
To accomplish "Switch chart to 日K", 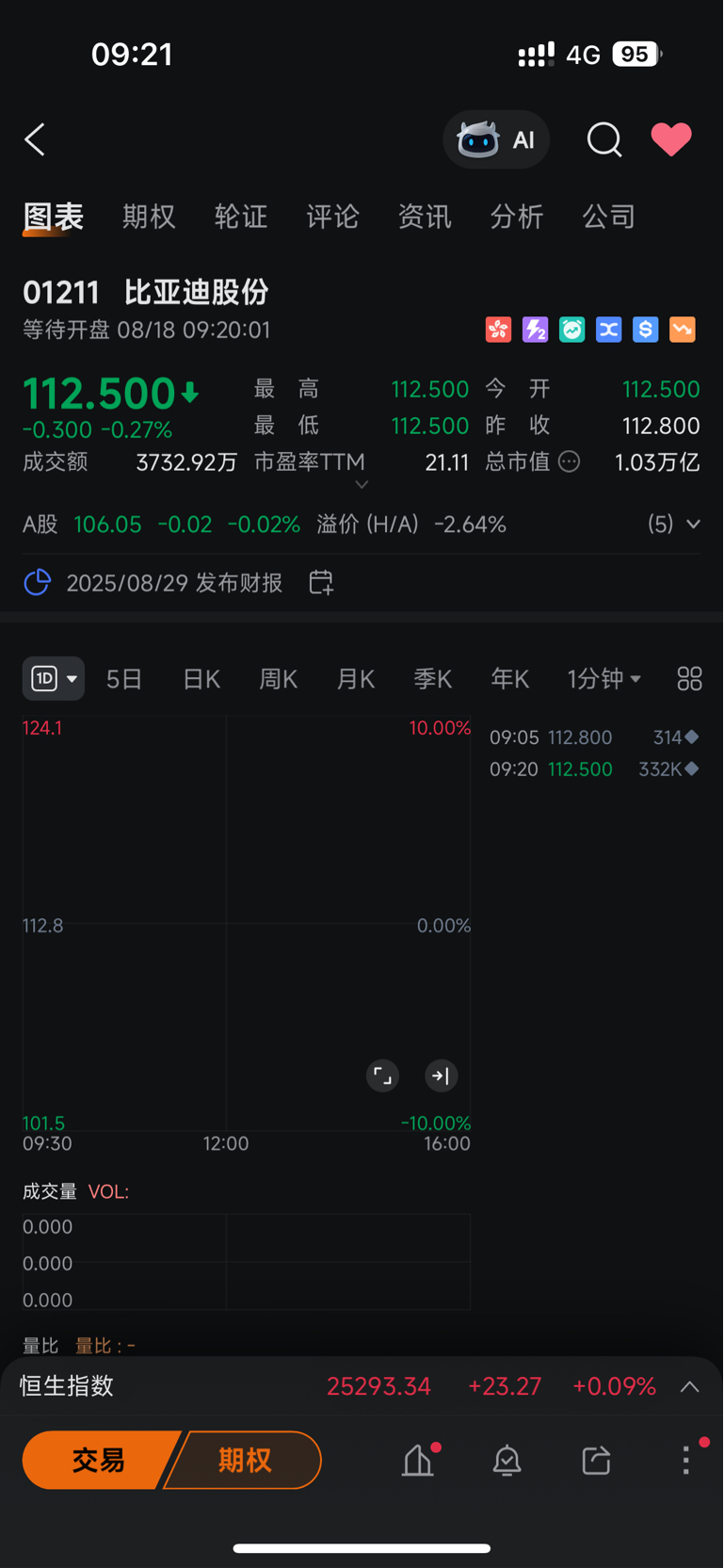I will point(201,678).
